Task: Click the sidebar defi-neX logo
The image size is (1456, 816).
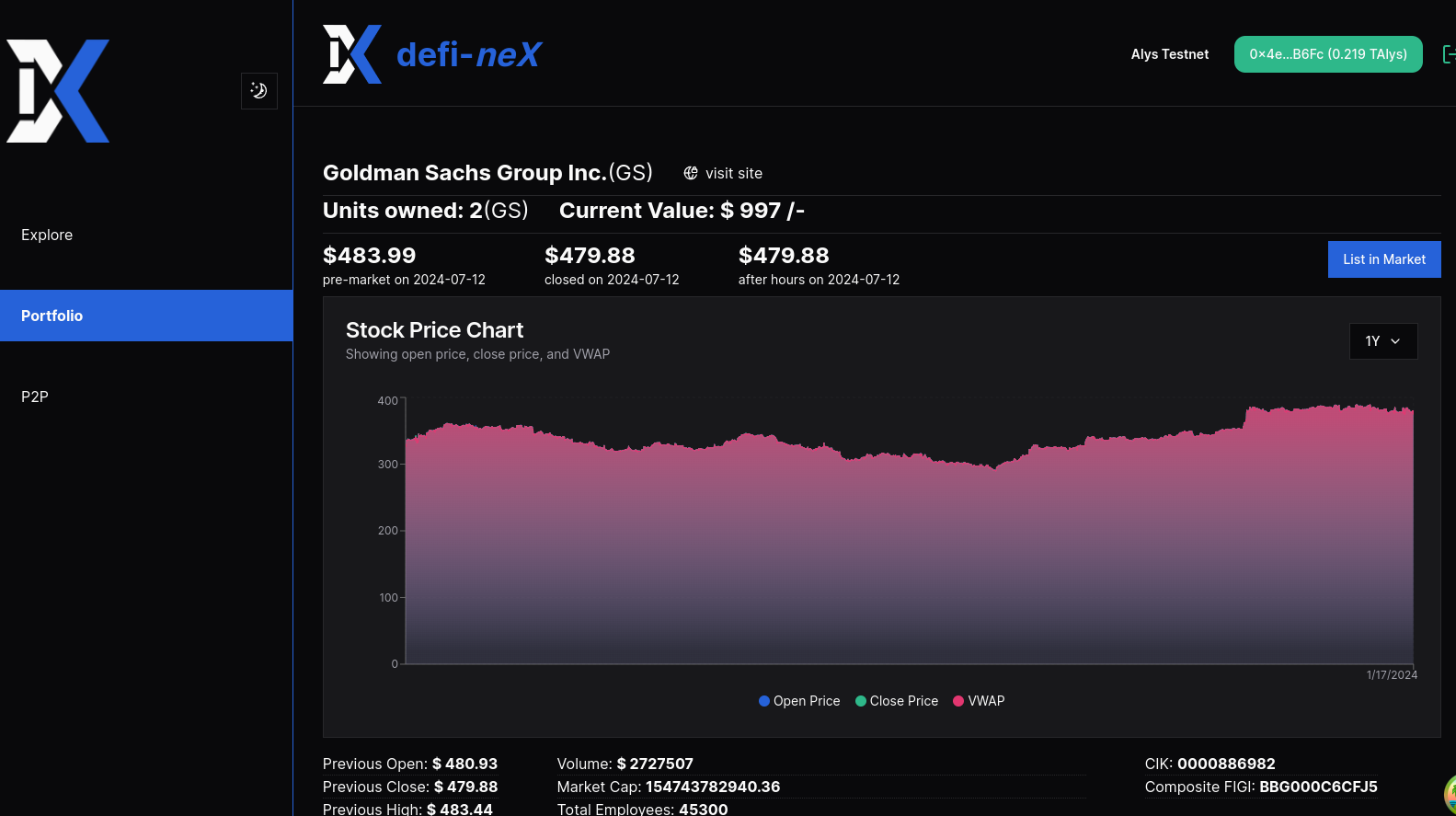Action: 58,91
